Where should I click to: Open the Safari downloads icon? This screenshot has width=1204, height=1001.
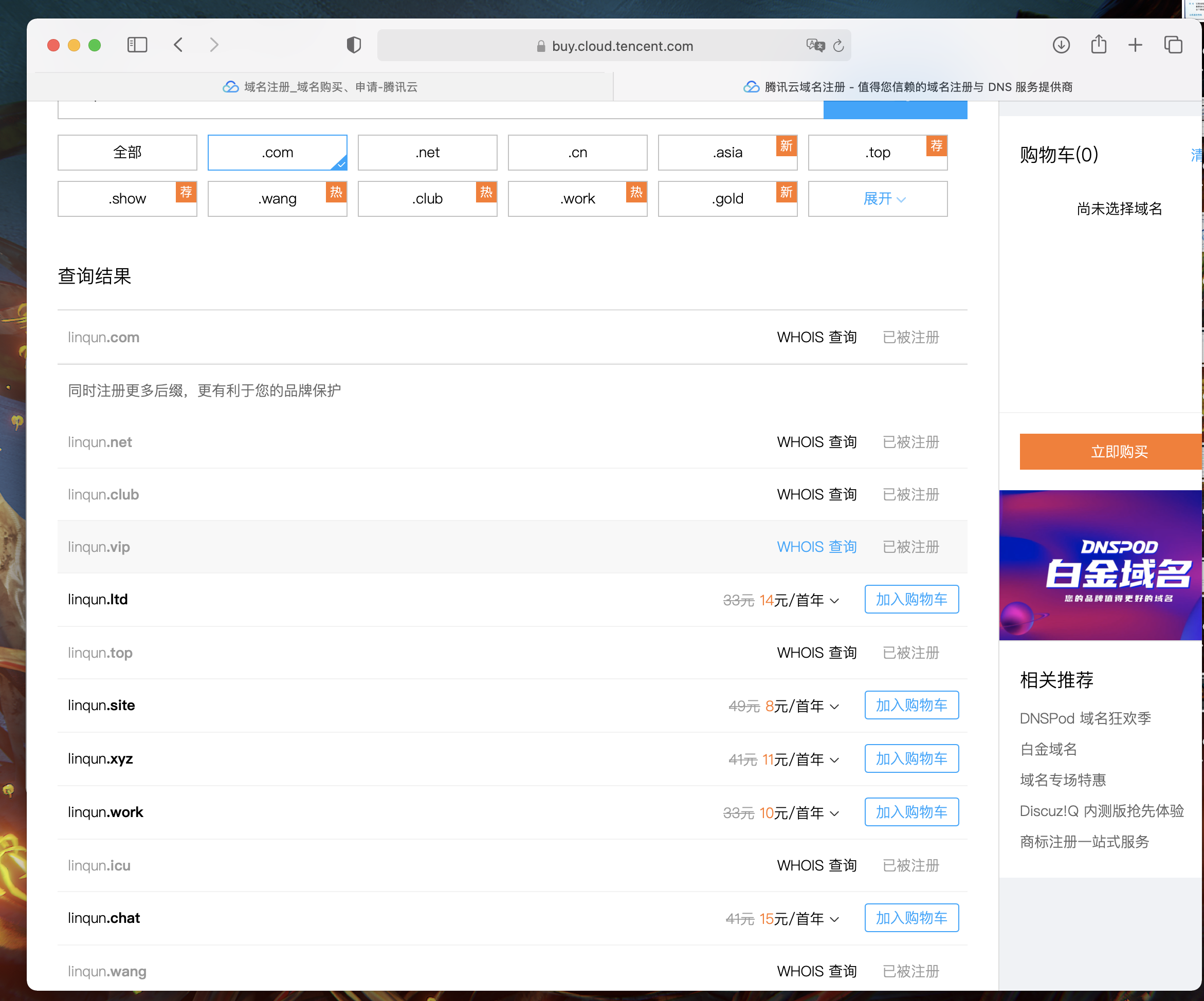[1061, 45]
